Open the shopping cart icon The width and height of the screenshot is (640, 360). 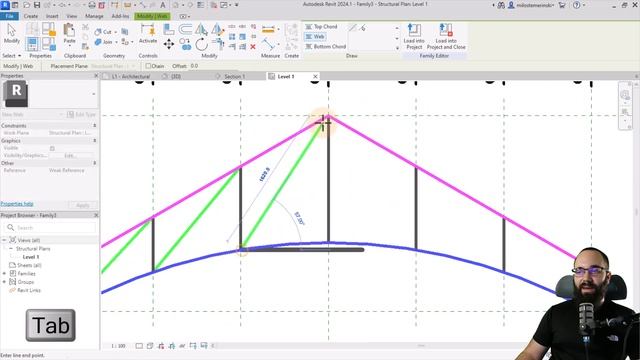[x=562, y=5]
